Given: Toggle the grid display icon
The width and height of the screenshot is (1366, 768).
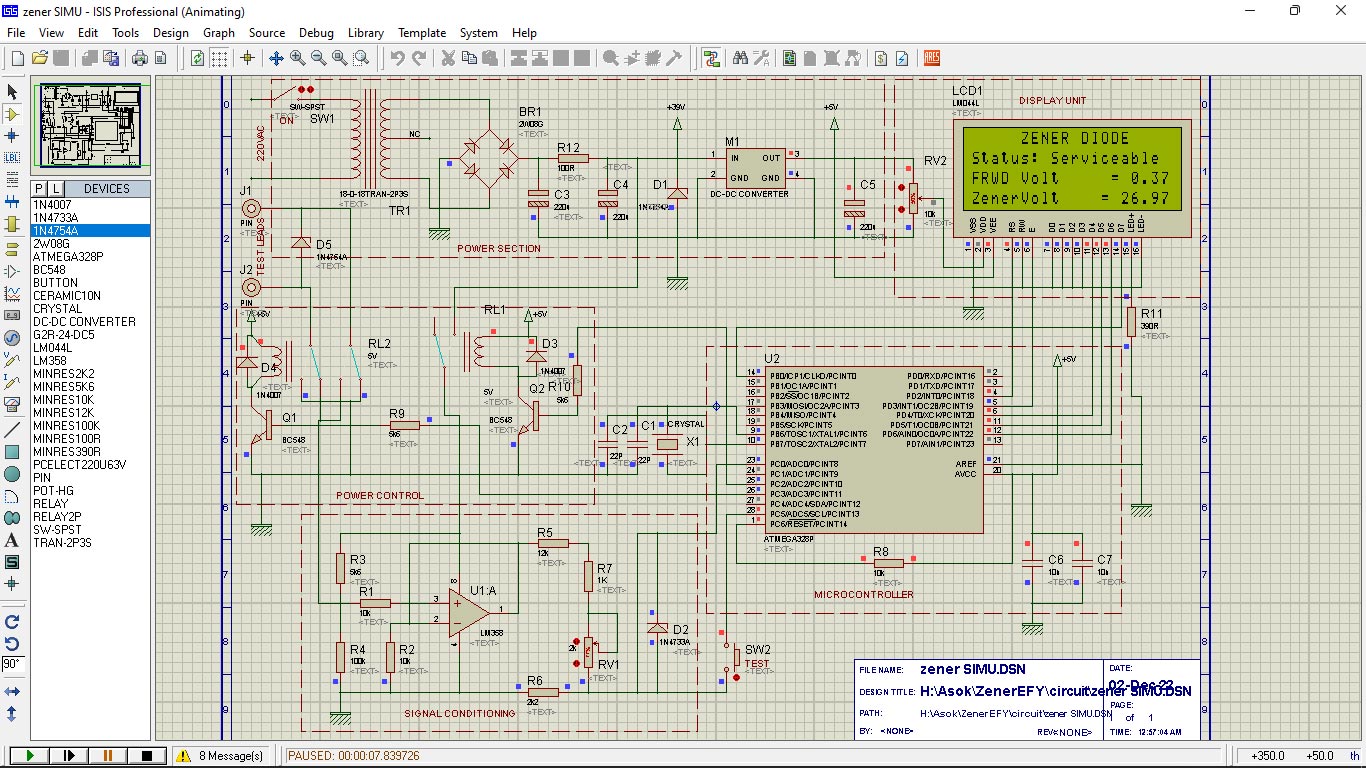Looking at the screenshot, I should click(219, 58).
